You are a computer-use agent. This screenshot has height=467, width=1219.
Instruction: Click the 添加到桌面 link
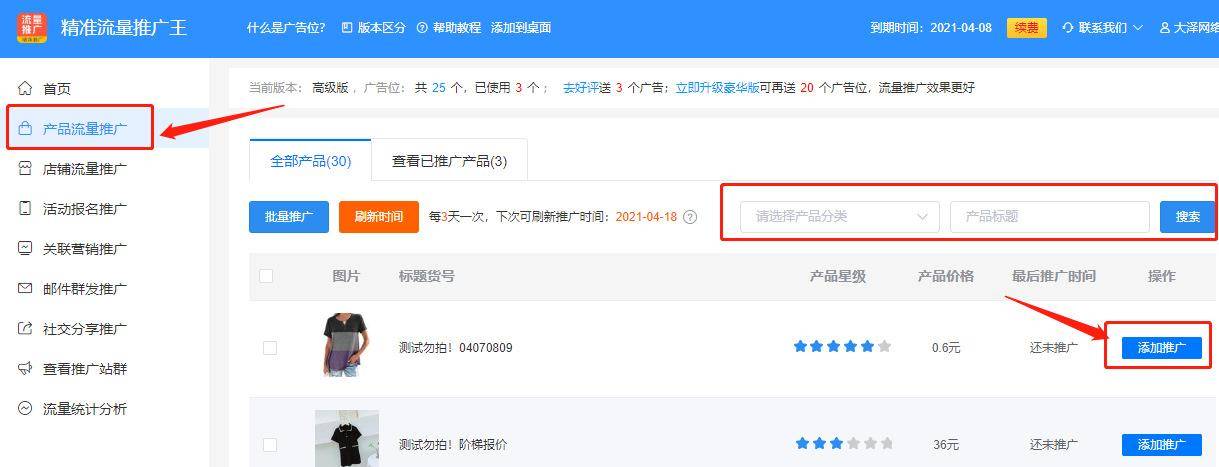point(521,28)
